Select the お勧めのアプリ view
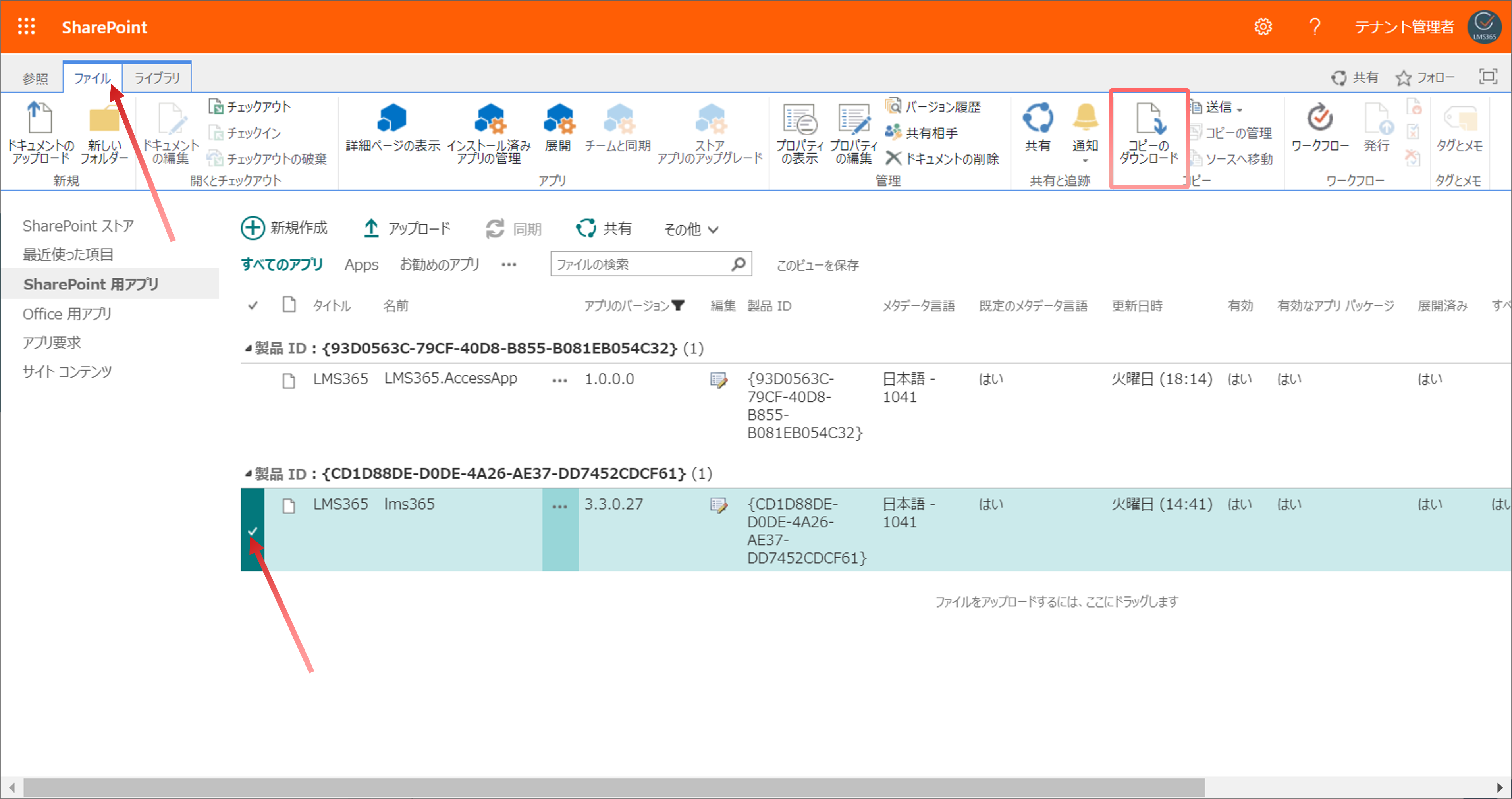Image resolution: width=1512 pixels, height=799 pixels. tap(439, 265)
